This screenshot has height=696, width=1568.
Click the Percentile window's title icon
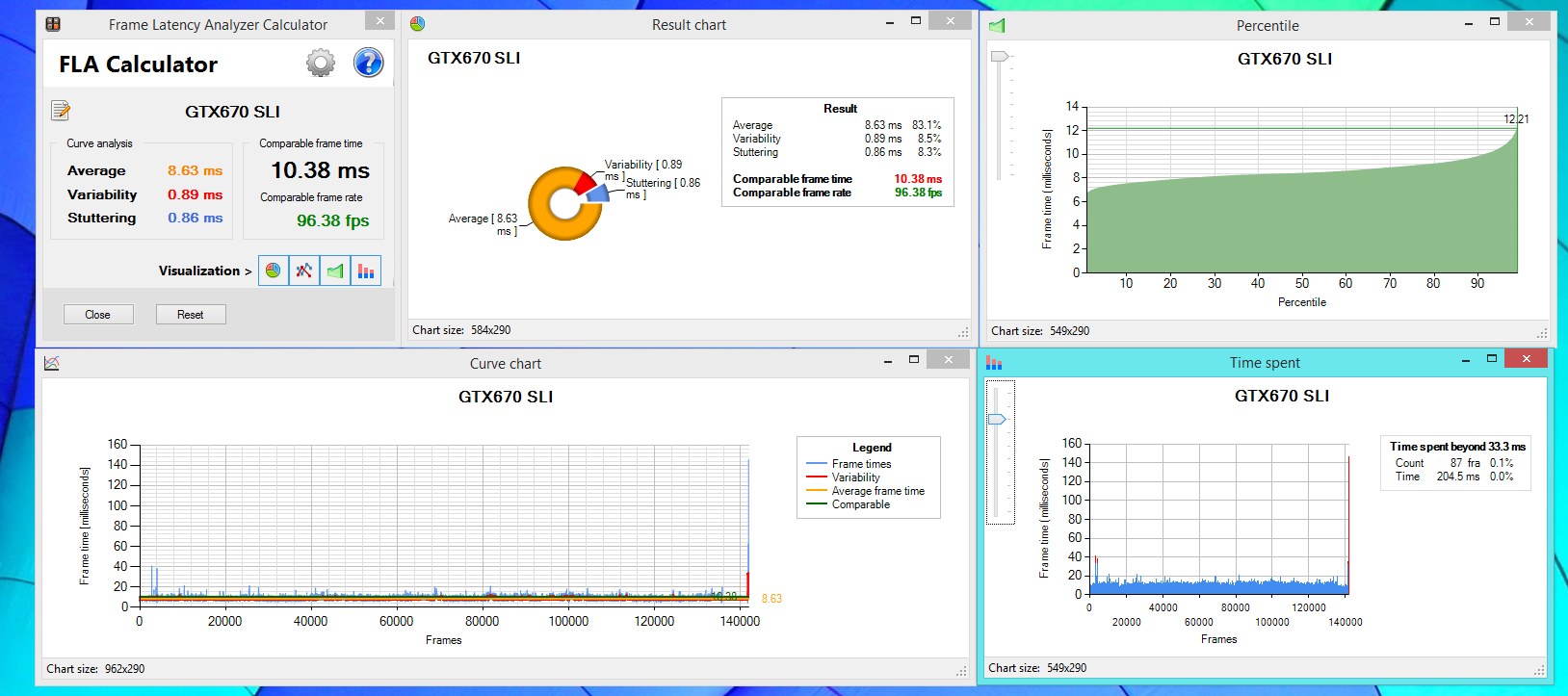click(x=997, y=25)
